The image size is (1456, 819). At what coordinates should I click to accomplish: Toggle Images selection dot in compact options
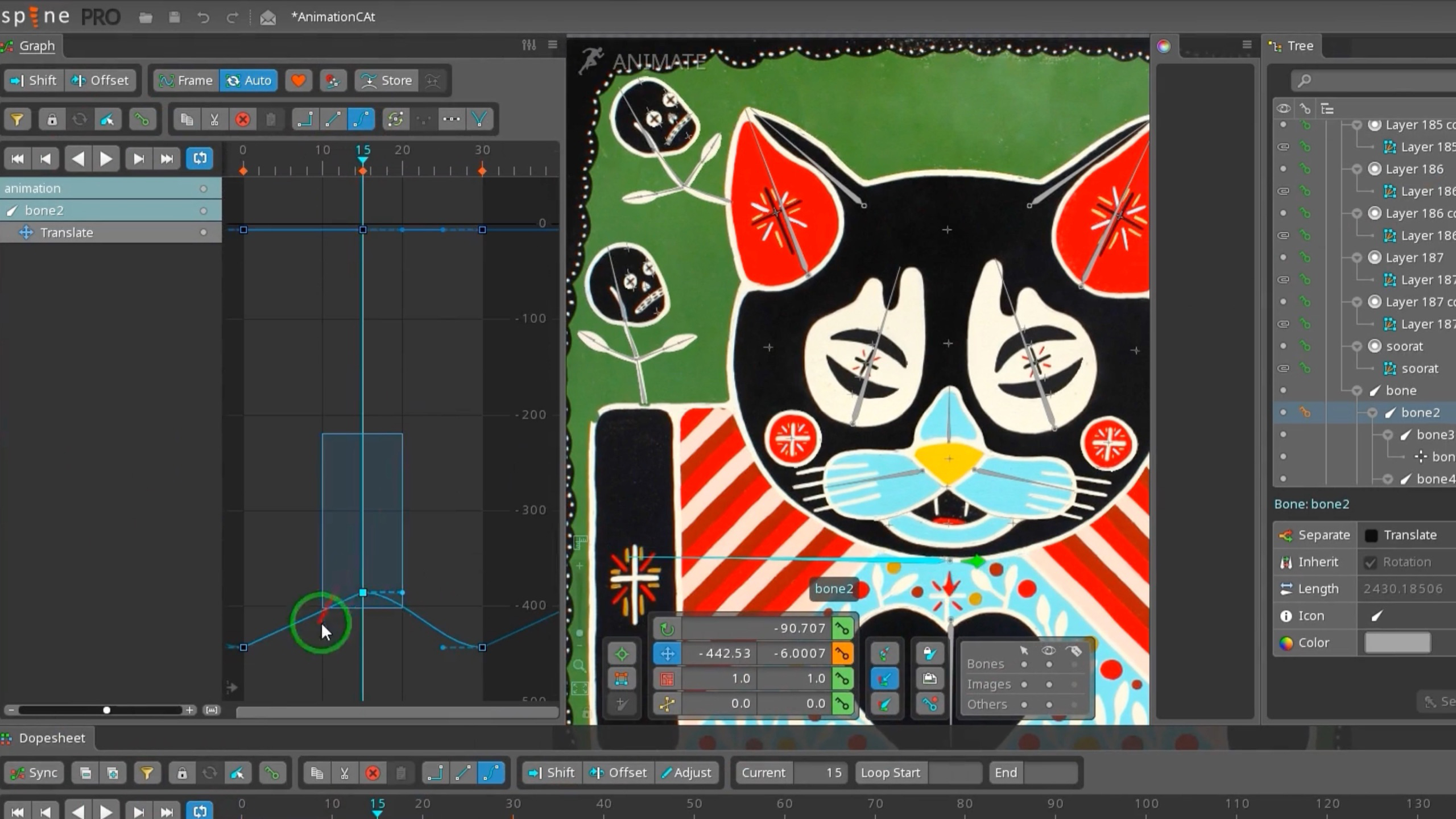point(1024,685)
